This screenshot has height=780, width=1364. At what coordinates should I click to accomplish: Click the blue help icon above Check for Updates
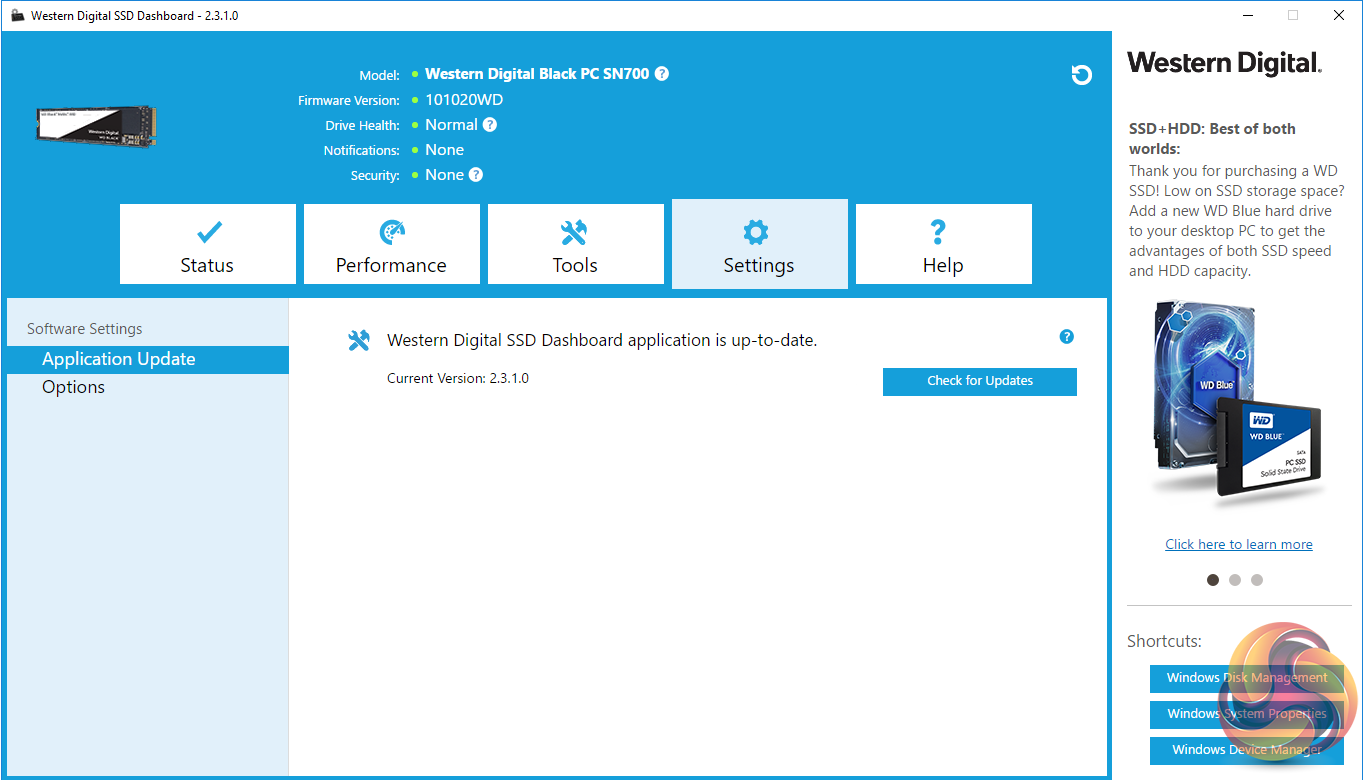click(x=1066, y=337)
